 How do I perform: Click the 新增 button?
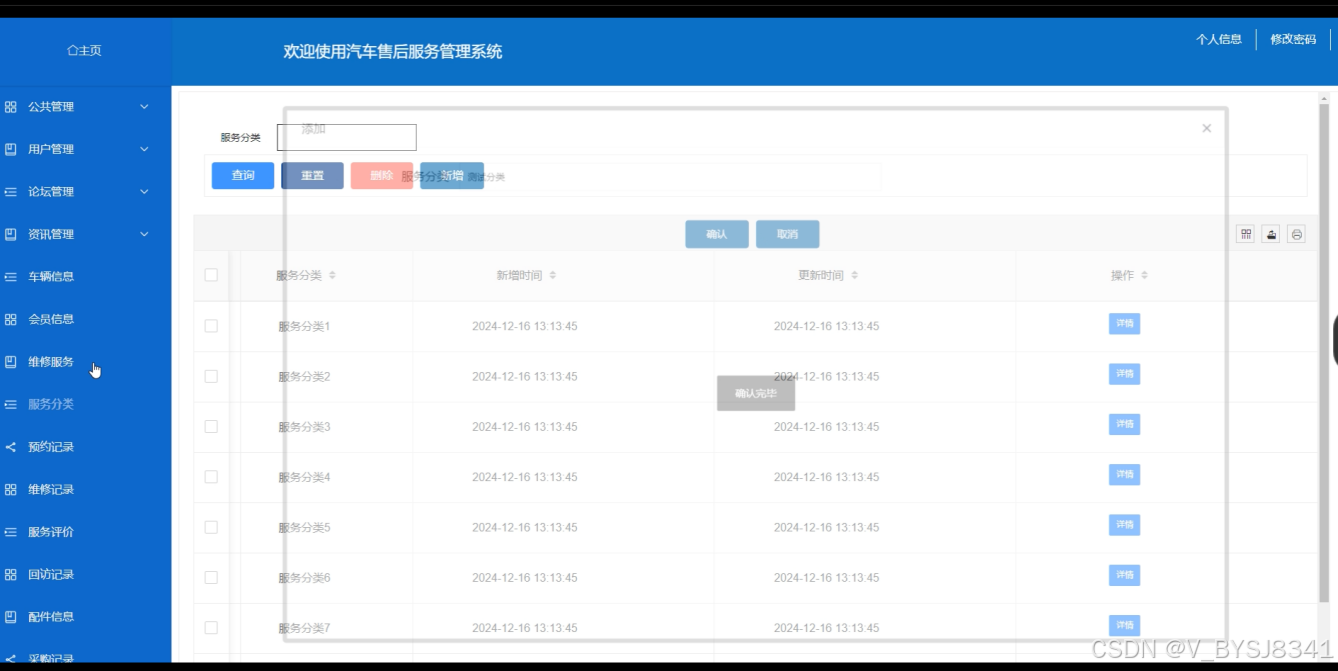pyautogui.click(x=452, y=176)
